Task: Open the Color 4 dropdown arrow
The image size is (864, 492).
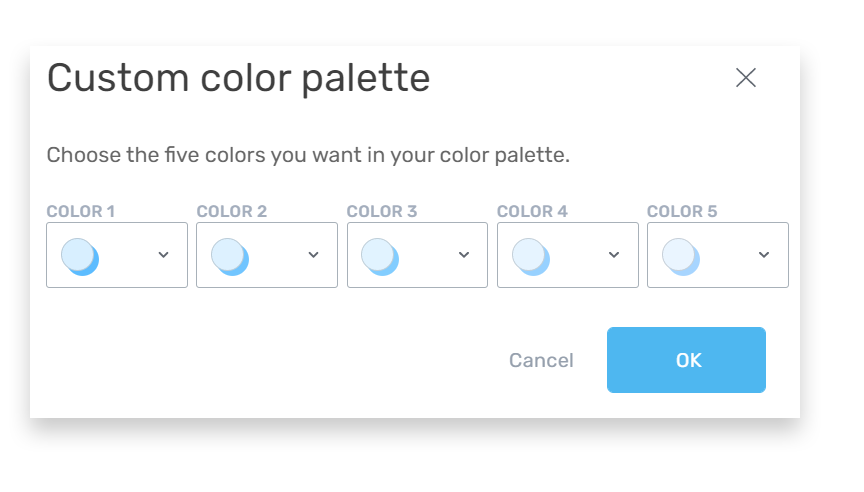Action: click(x=614, y=255)
